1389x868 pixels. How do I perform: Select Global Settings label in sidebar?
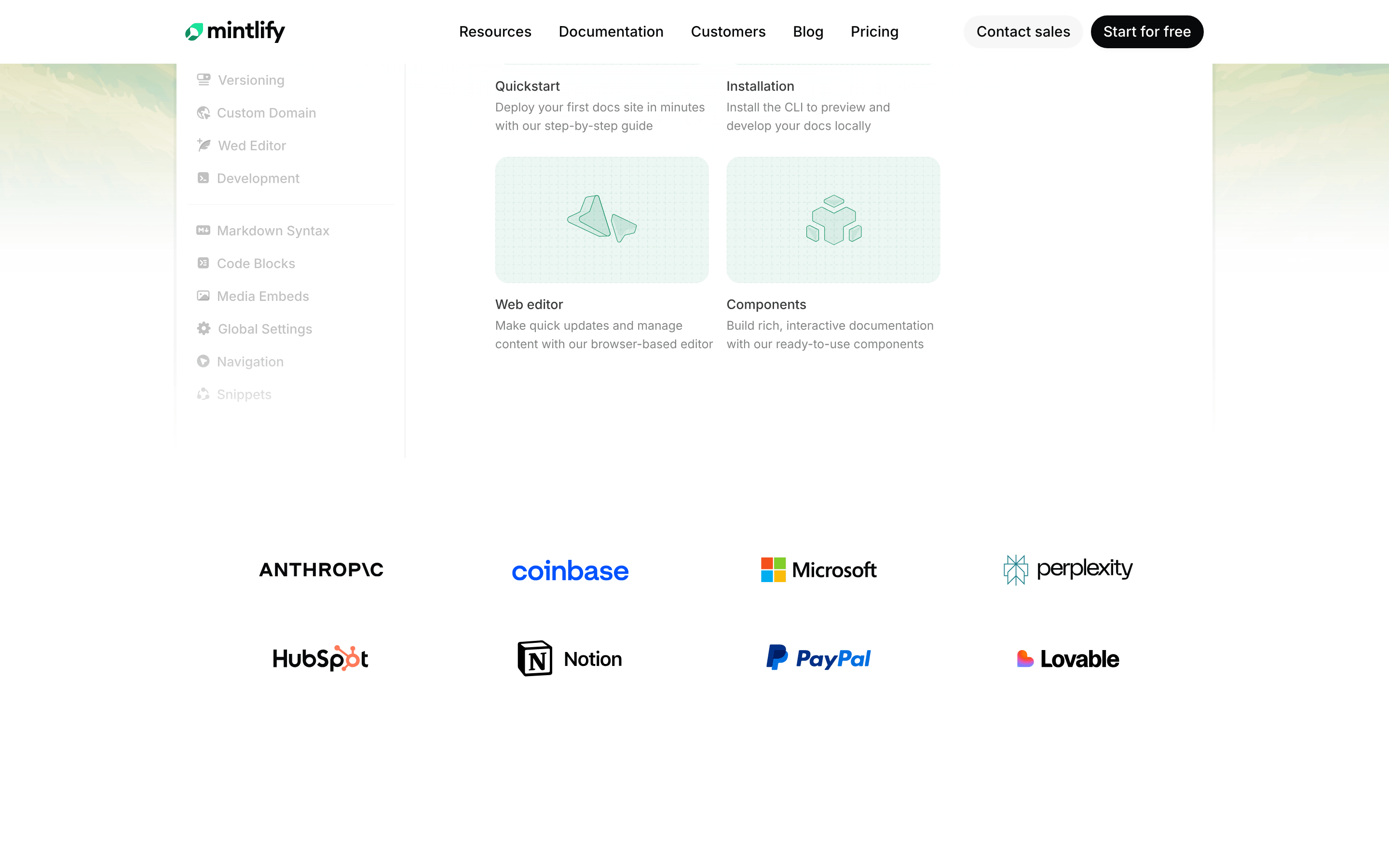point(265,328)
